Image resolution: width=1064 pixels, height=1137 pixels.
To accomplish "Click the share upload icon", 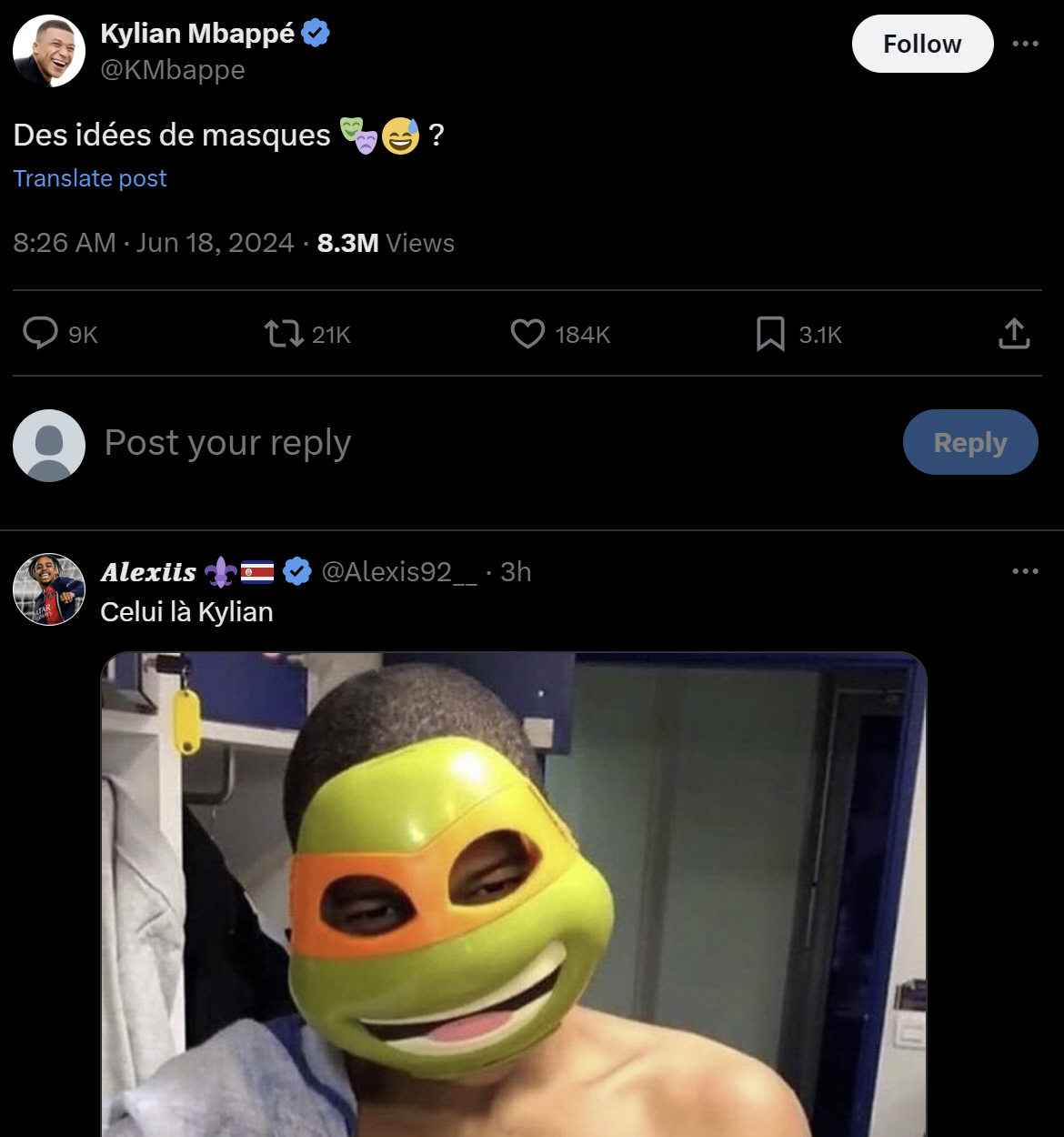I will pyautogui.click(x=1014, y=334).
